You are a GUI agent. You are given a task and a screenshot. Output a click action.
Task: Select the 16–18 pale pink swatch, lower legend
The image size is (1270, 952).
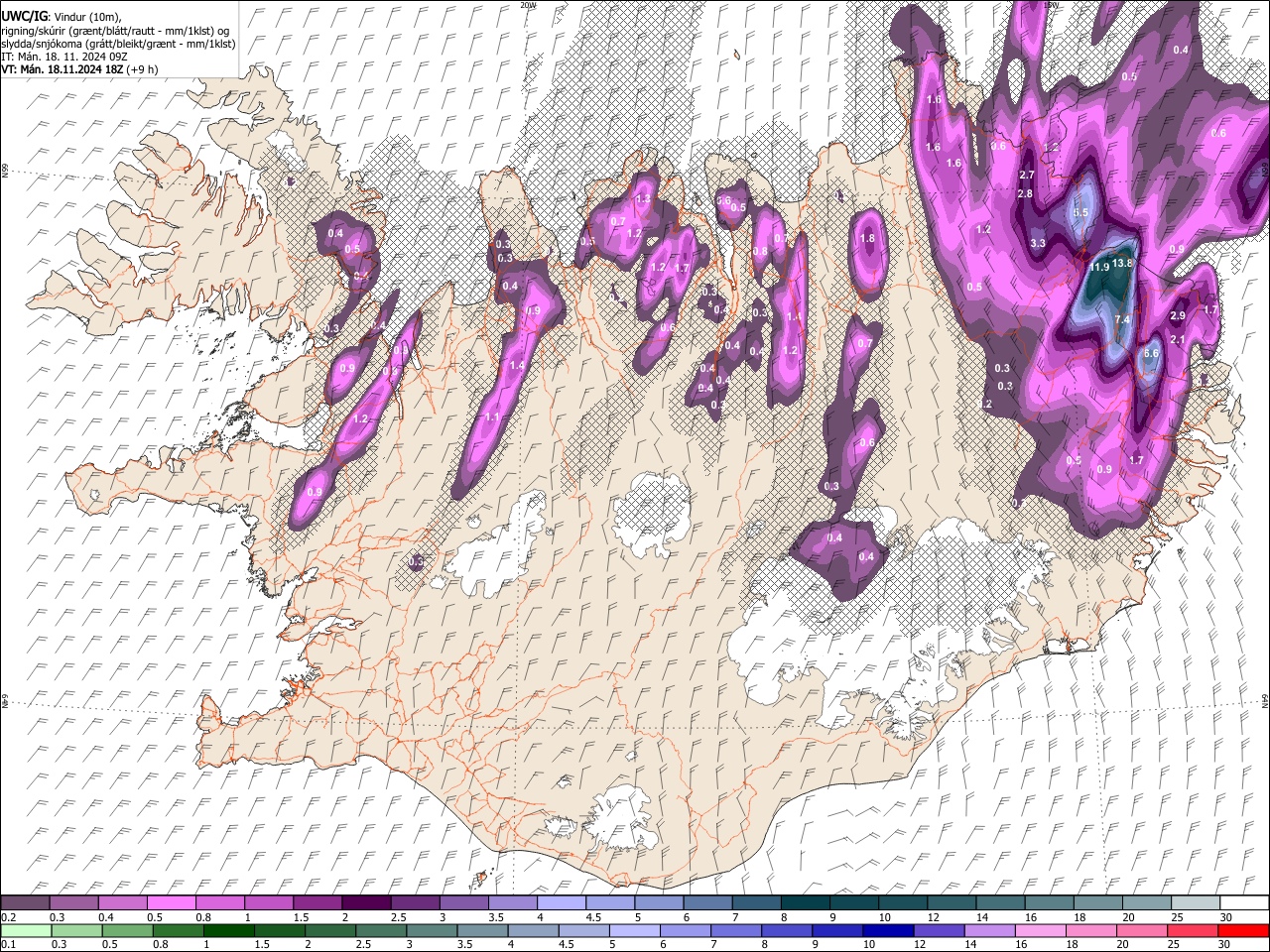click(1041, 930)
